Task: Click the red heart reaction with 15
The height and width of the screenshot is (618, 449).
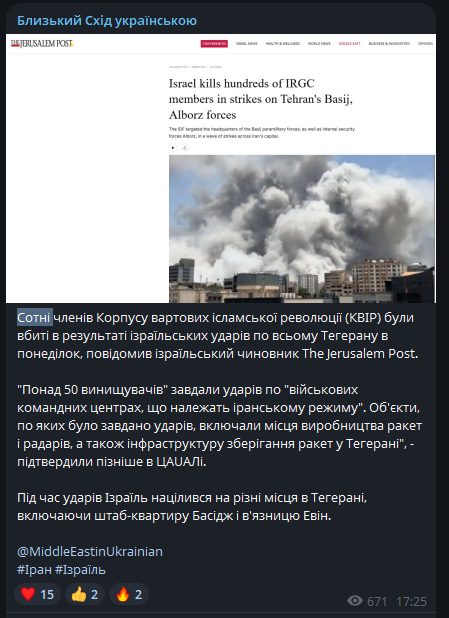Action: point(37,594)
